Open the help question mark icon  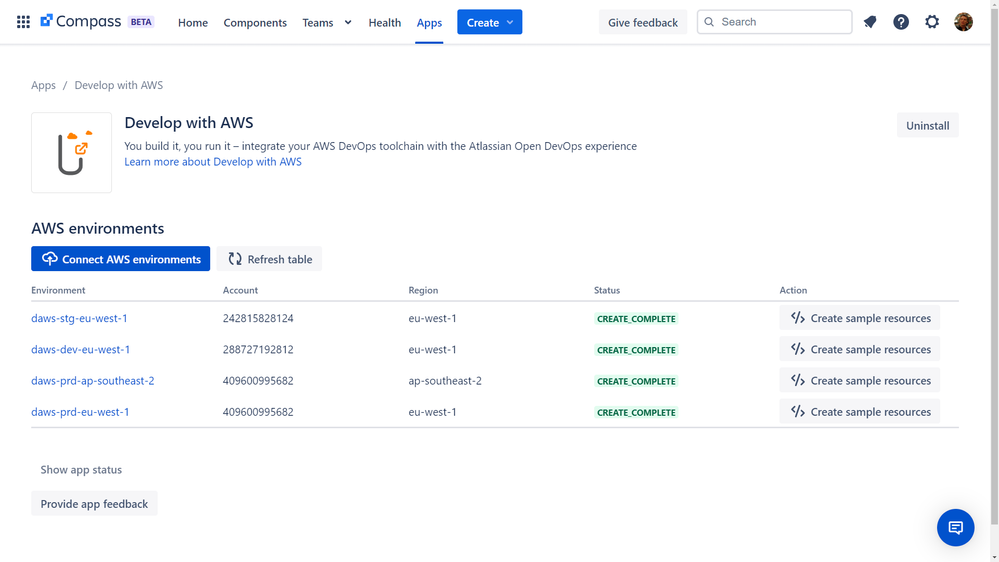point(901,22)
